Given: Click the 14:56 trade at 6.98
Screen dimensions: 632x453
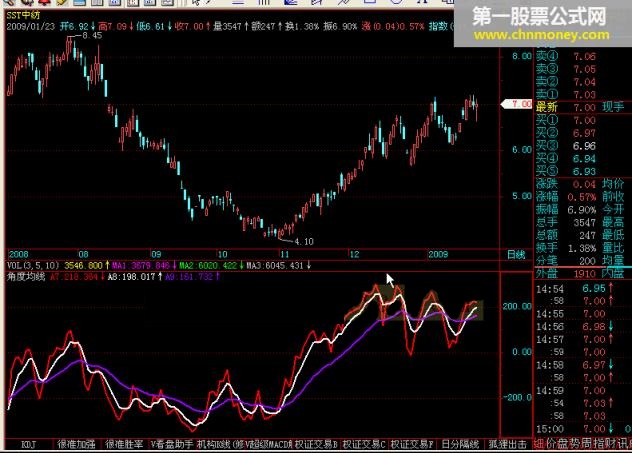Looking at the screenshot, I should [576, 326].
